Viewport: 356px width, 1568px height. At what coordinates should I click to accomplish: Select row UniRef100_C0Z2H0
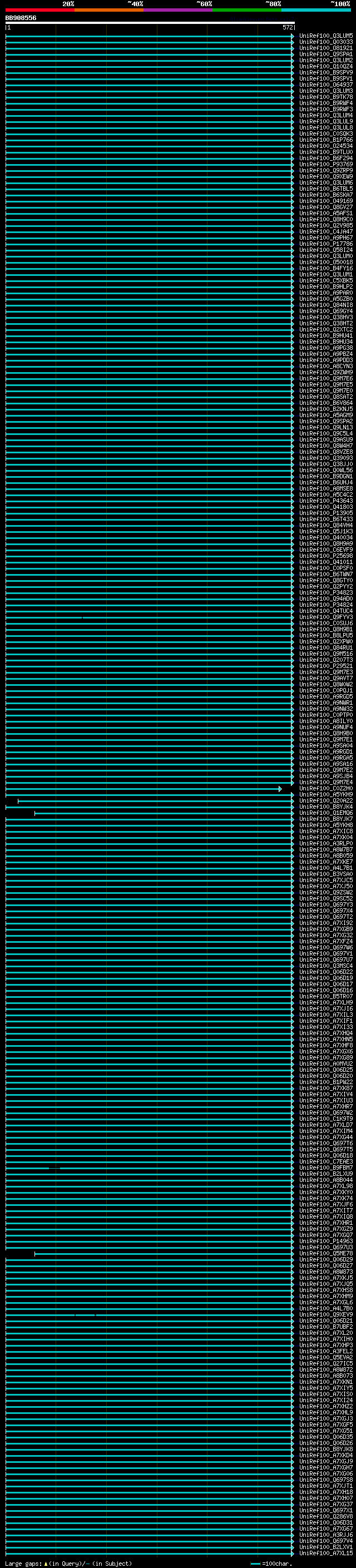326,788
